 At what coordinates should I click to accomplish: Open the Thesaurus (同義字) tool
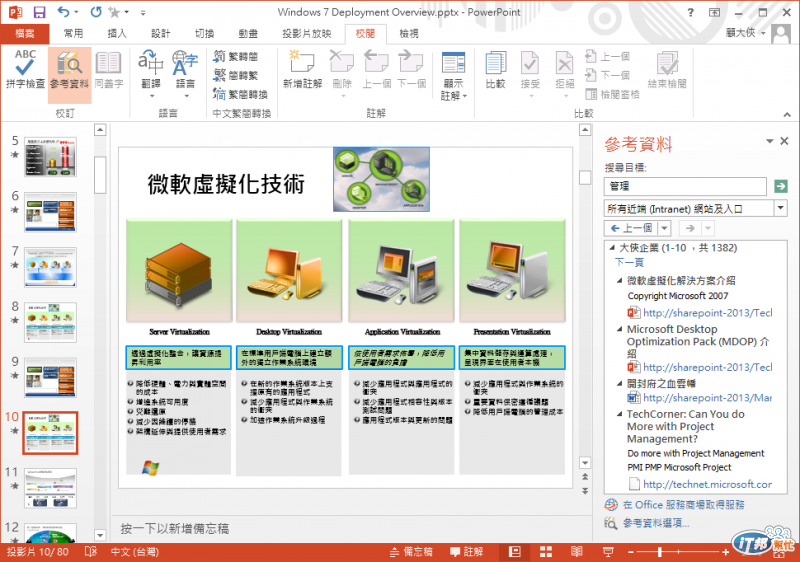point(109,69)
